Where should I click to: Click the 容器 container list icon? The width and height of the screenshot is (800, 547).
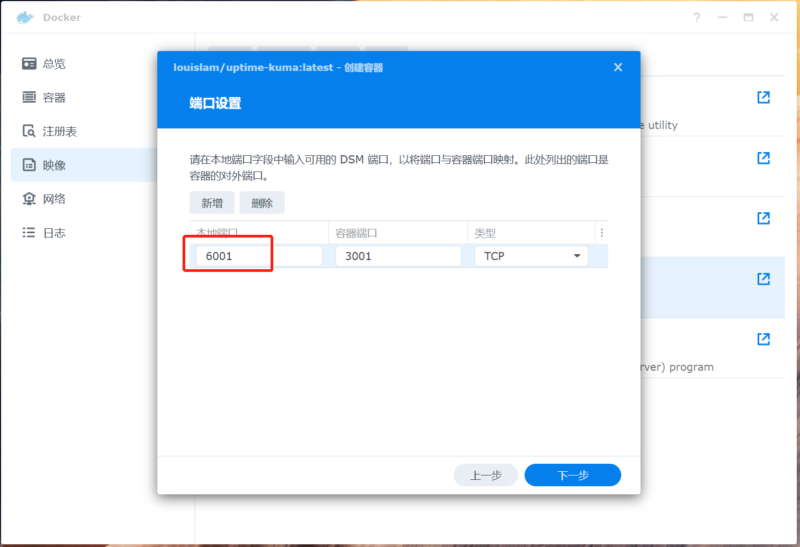[x=29, y=97]
